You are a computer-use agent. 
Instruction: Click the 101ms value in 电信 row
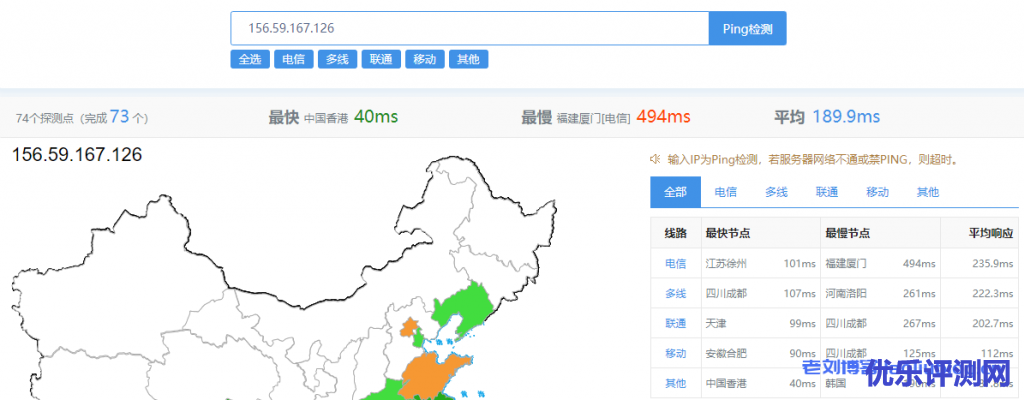pyautogui.click(x=800, y=264)
